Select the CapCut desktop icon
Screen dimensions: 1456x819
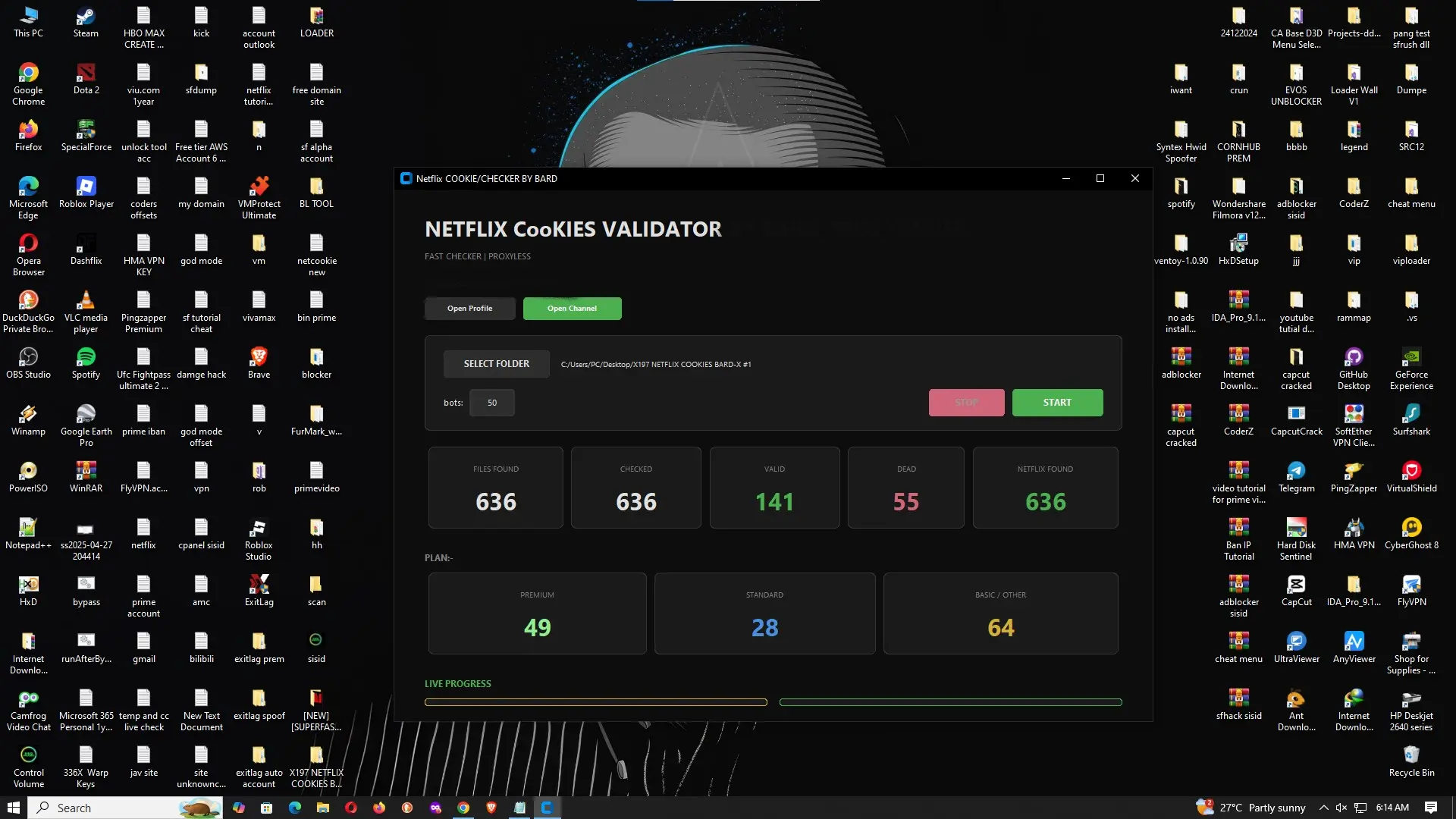pyautogui.click(x=1296, y=591)
